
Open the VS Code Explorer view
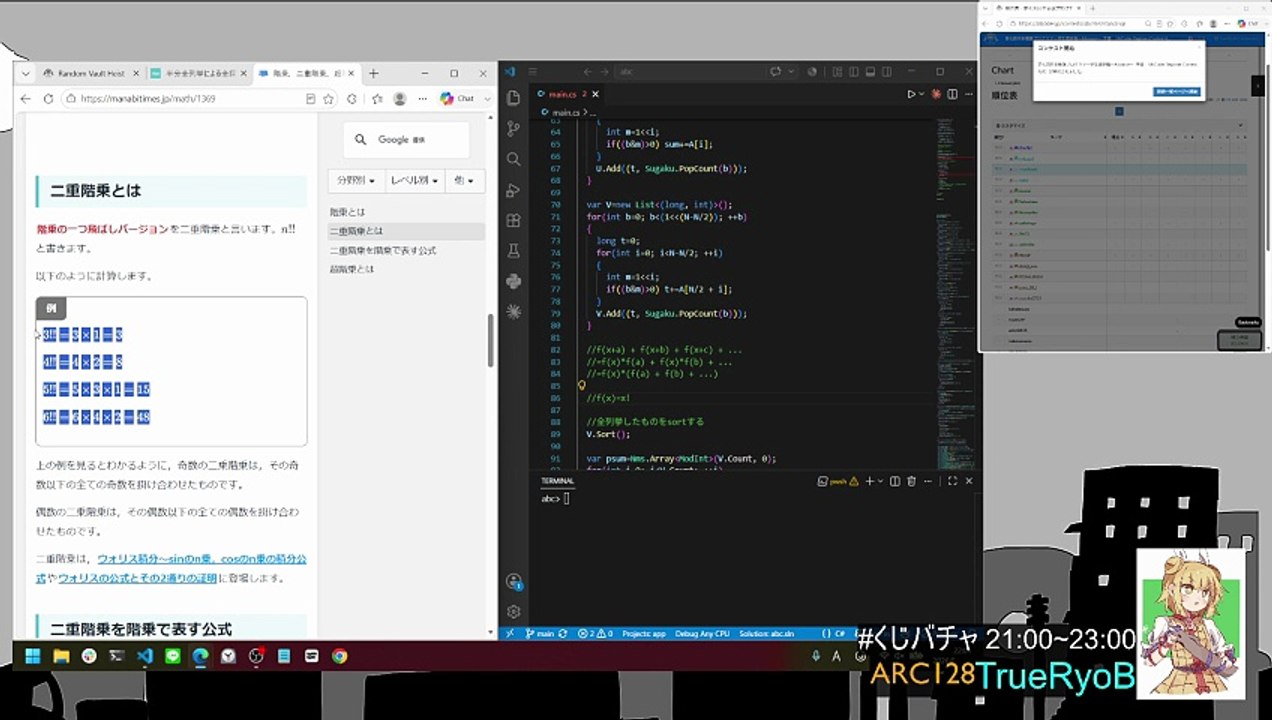514,98
